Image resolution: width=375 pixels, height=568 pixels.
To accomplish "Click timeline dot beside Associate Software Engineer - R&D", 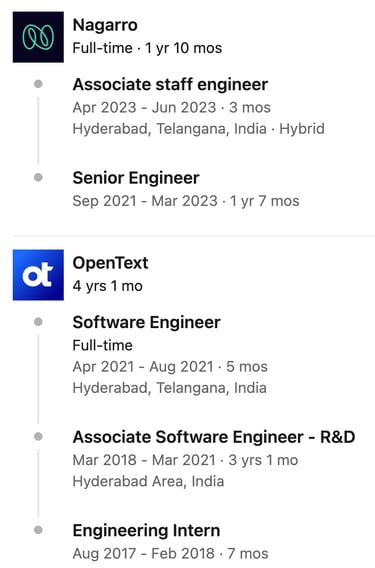I will [38, 437].
